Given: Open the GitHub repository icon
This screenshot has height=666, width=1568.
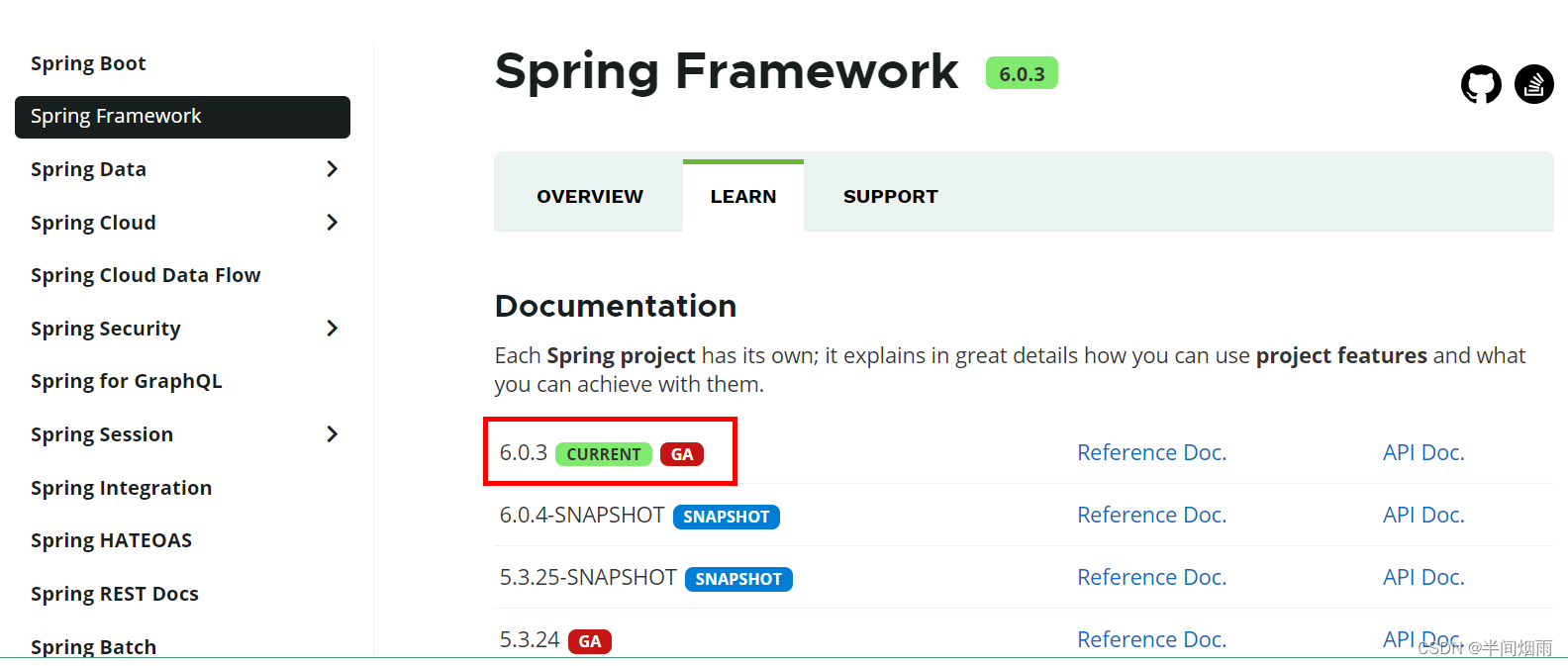Looking at the screenshot, I should click(1481, 84).
